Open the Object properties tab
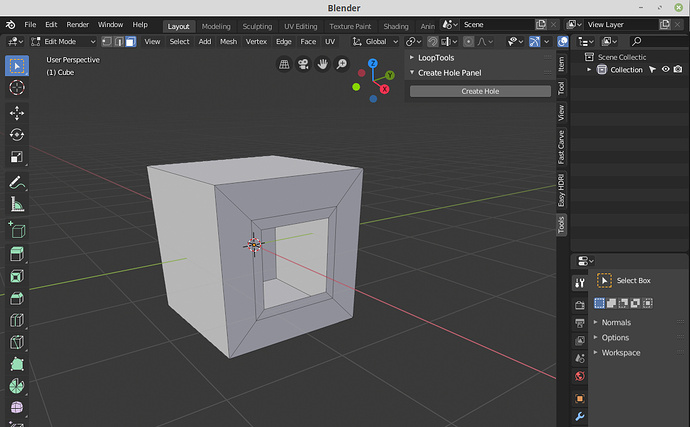690x427 pixels. pos(580,398)
